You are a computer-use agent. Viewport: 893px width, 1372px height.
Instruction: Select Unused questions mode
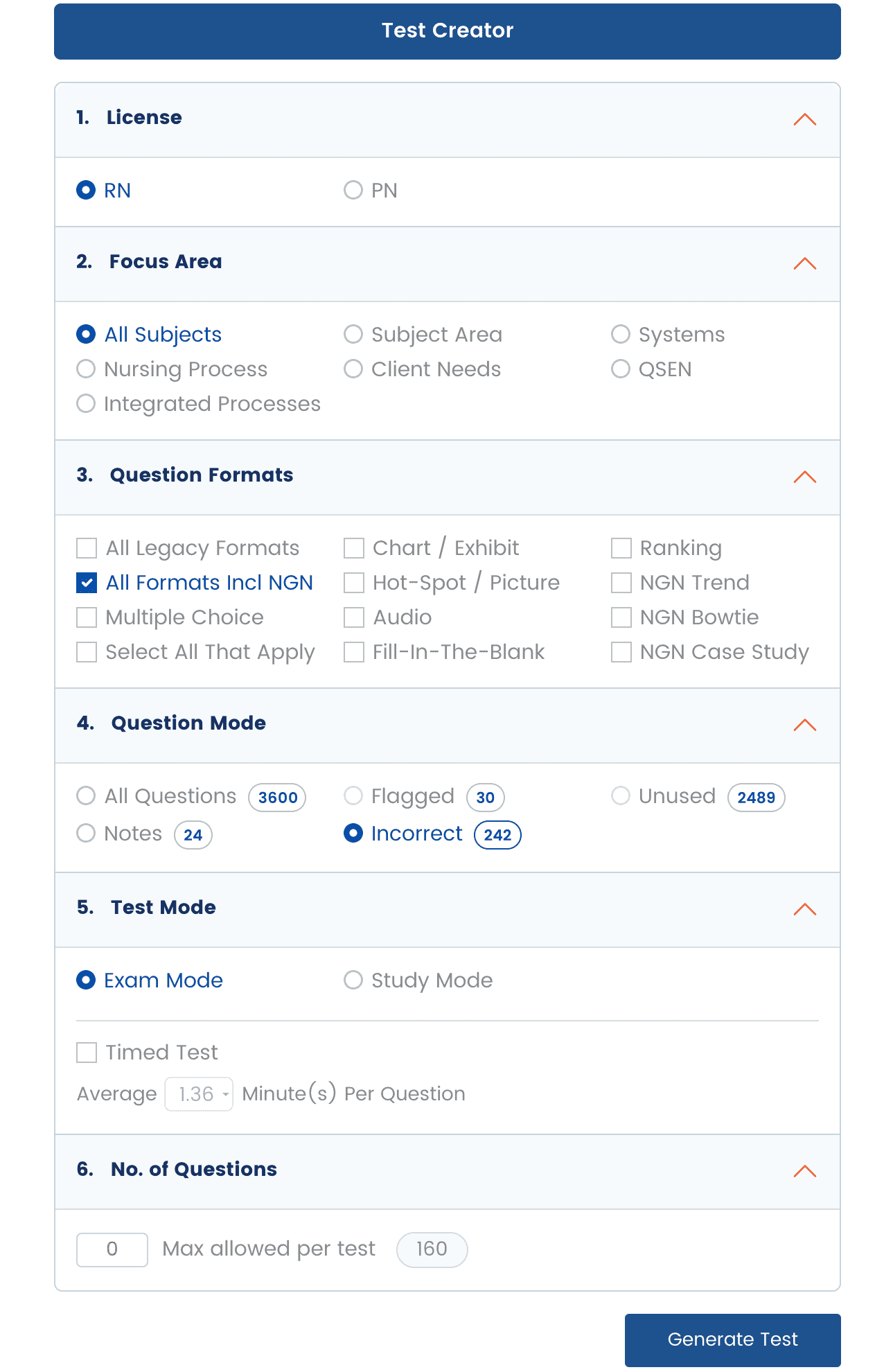[x=621, y=795]
